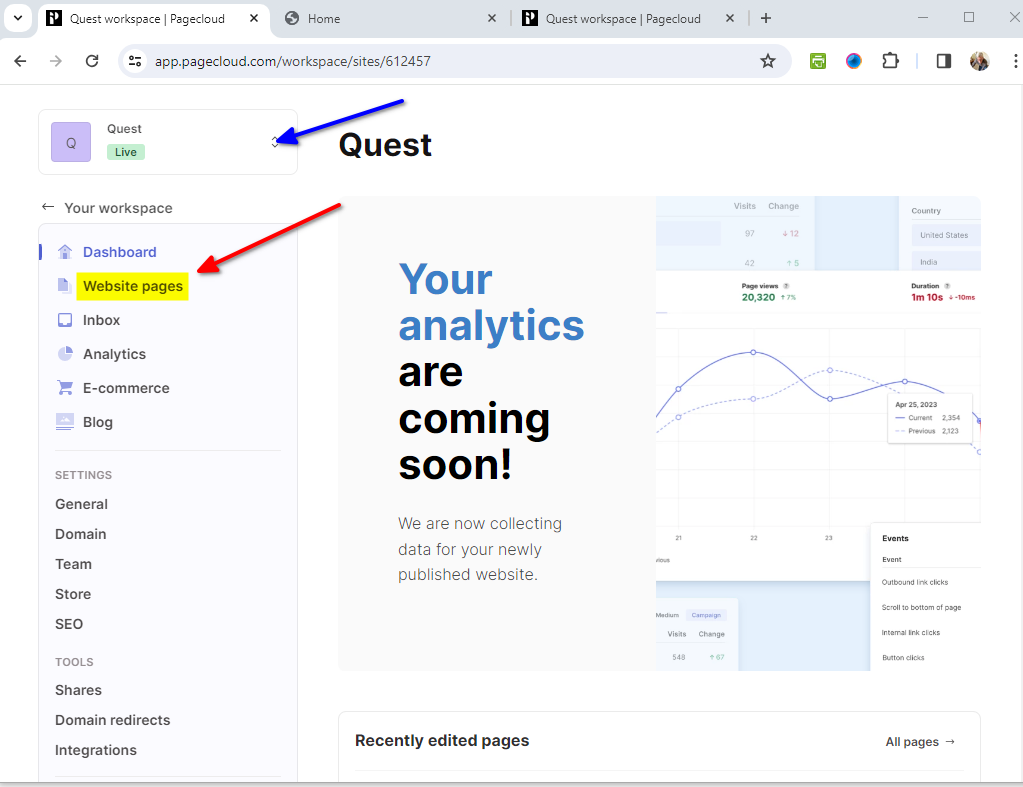
Task: Click the Dashboard home icon in sidebar
Action: click(x=65, y=252)
